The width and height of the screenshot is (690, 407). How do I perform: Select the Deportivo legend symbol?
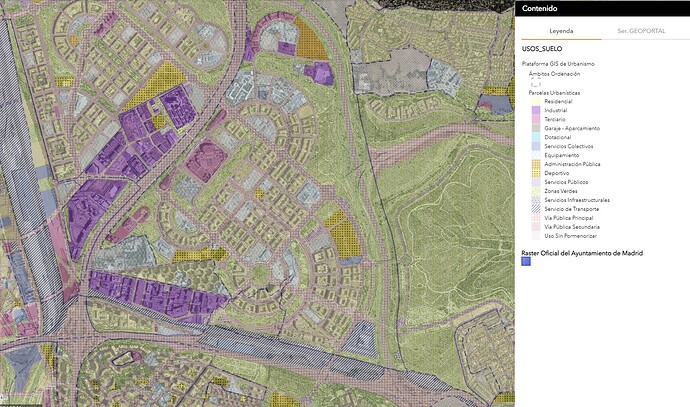point(535,173)
